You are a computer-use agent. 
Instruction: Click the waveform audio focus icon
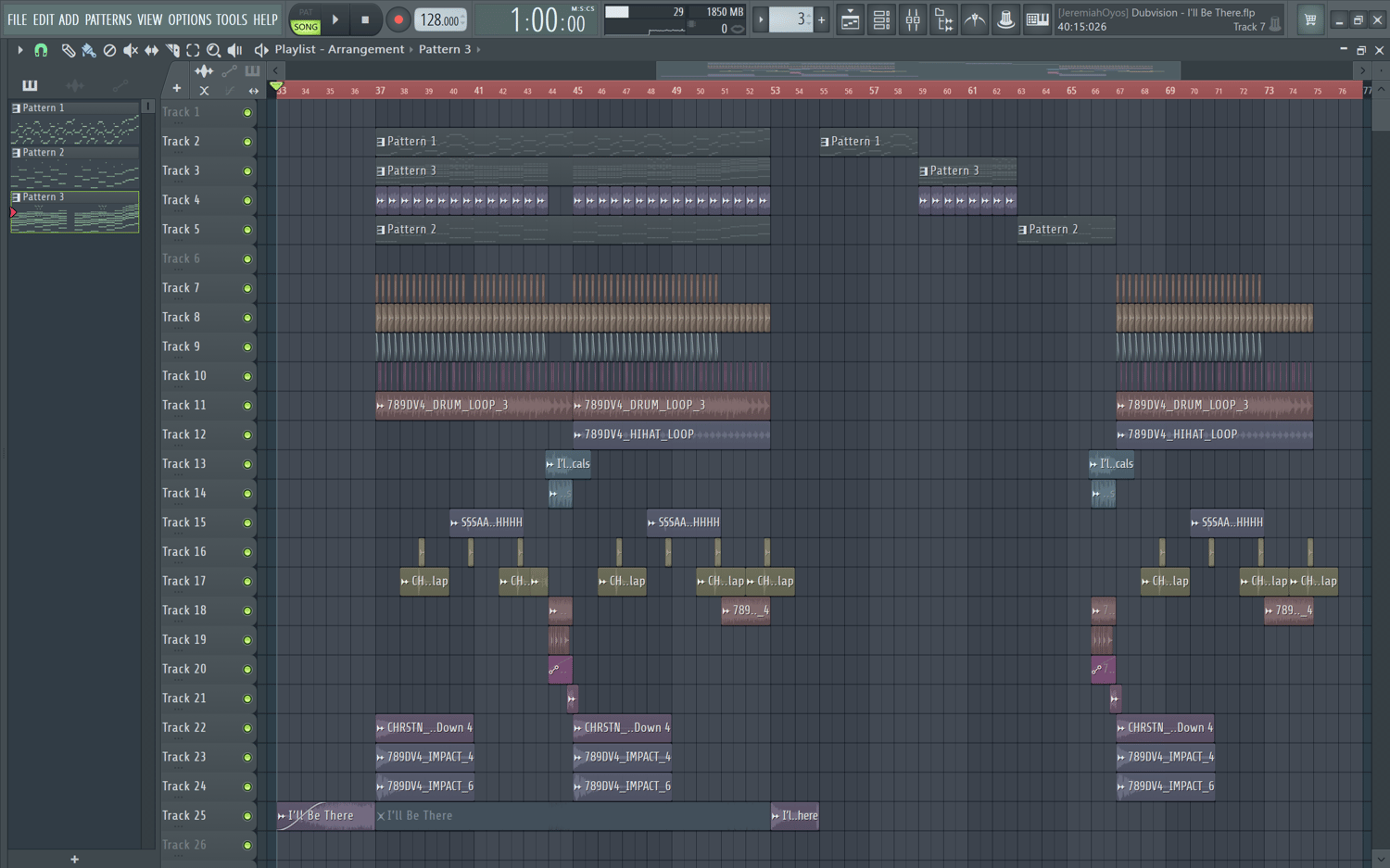tap(204, 70)
